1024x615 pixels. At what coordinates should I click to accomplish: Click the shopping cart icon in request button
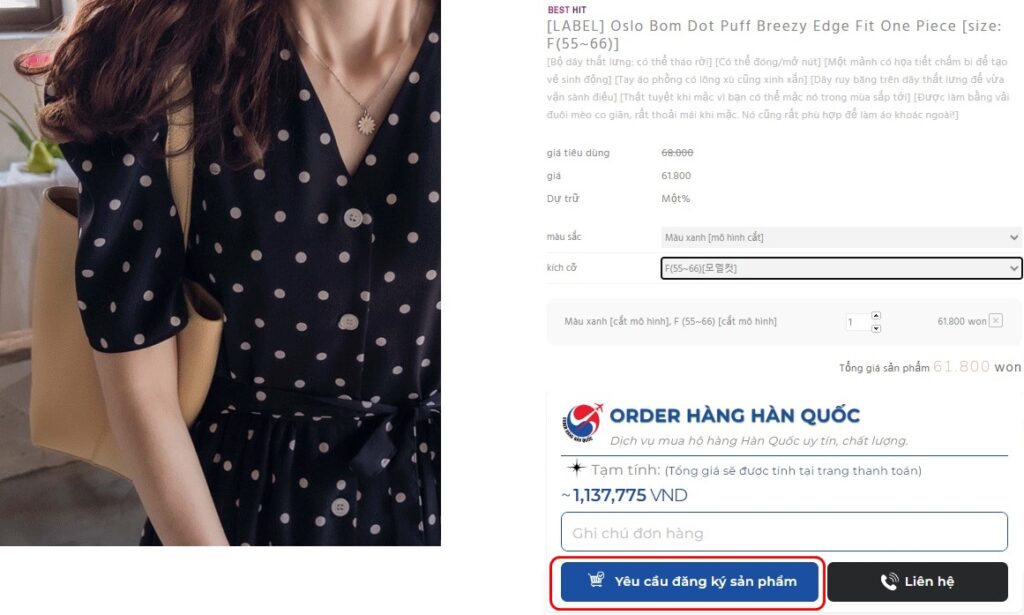tap(596, 579)
